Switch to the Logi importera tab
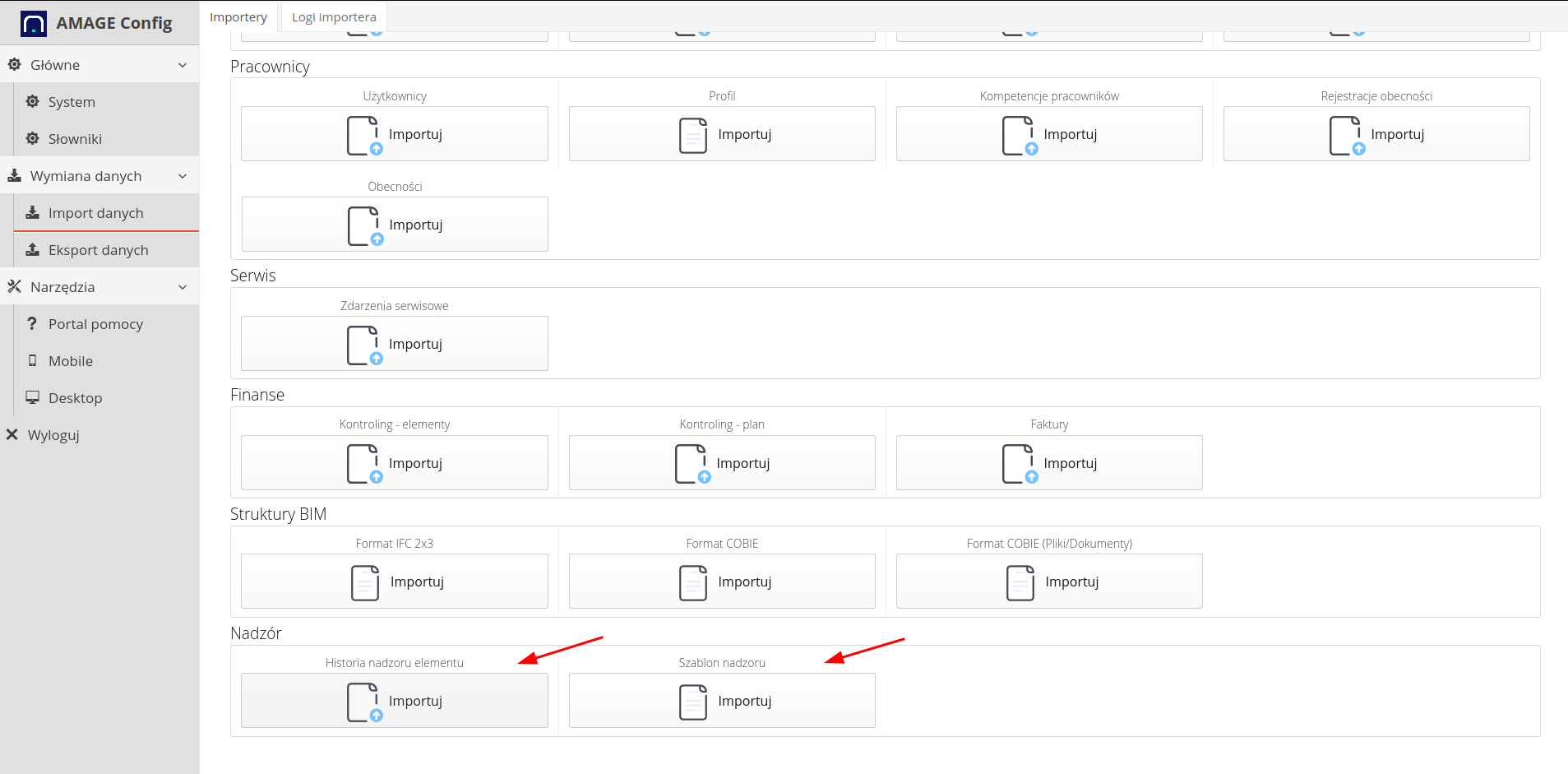This screenshot has width=1568, height=774. [334, 17]
